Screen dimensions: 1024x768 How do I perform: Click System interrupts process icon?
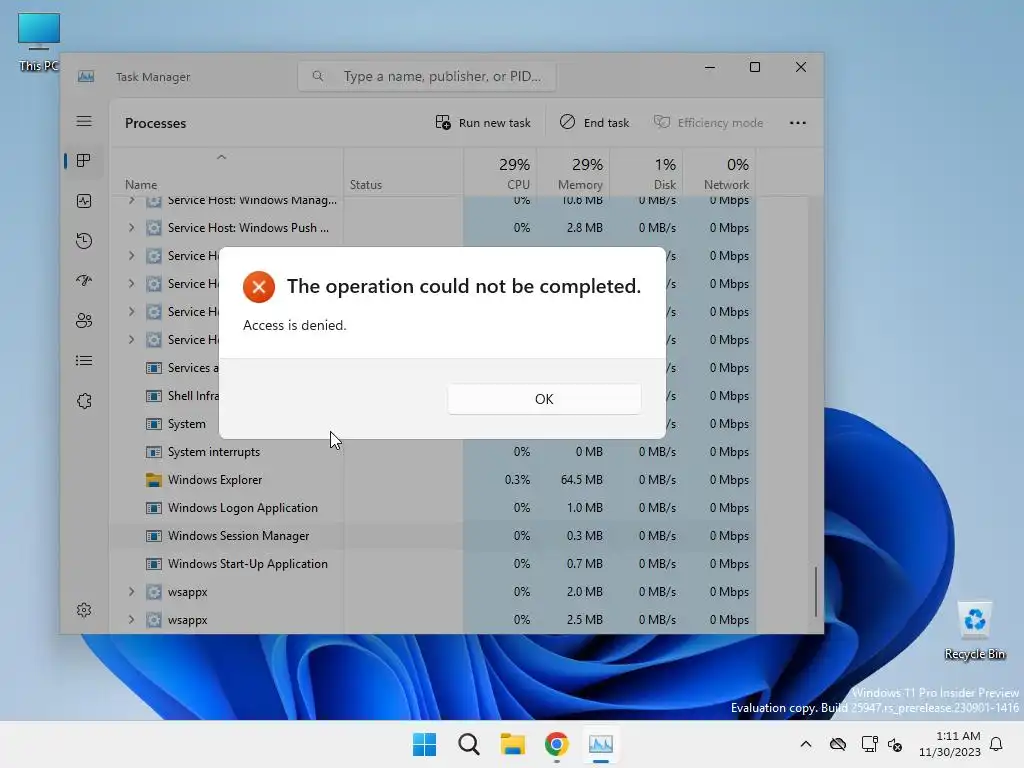[153, 452]
